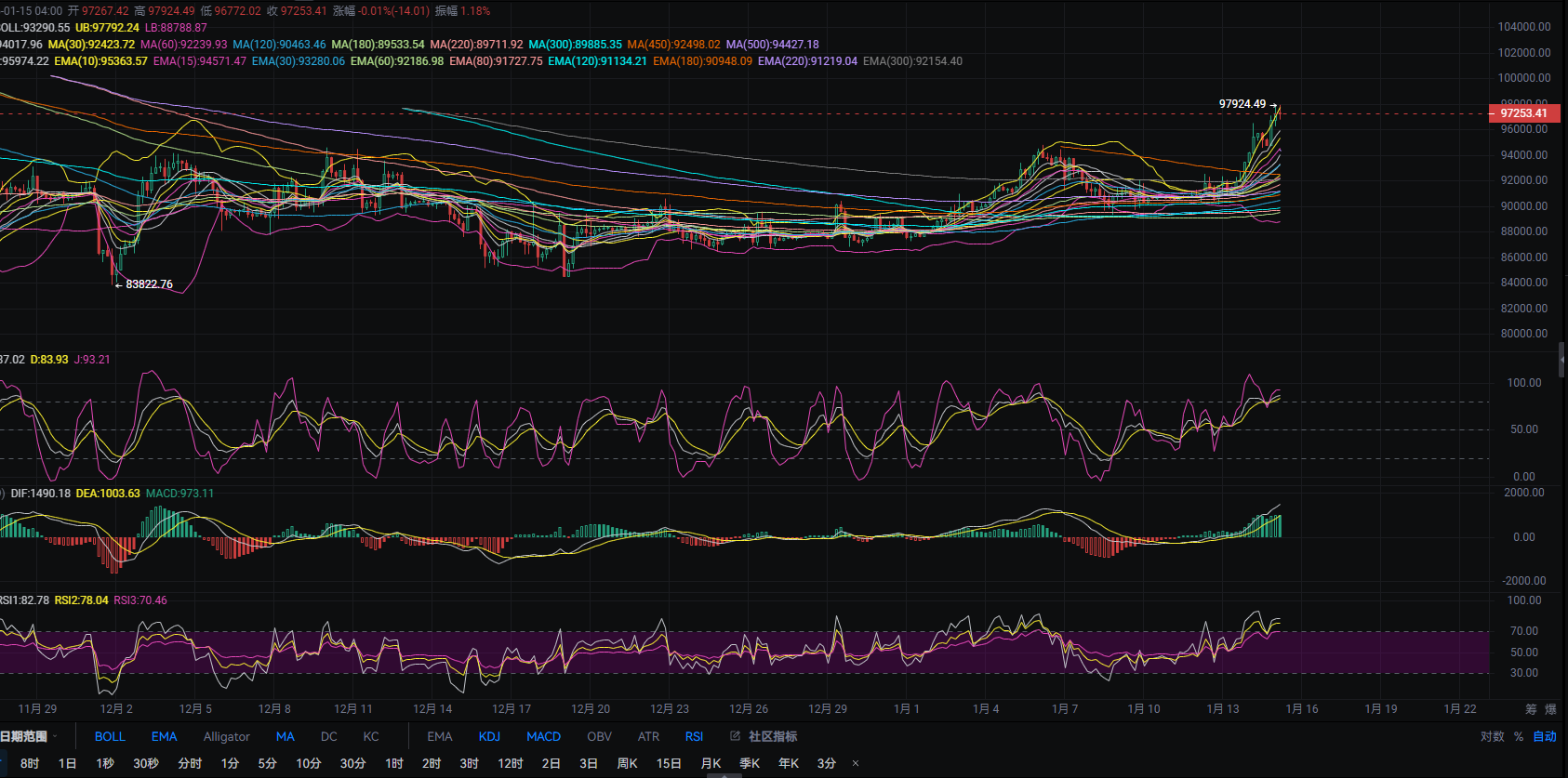Select the 12时 timeframe
The width and height of the screenshot is (1568, 778).
(x=510, y=763)
